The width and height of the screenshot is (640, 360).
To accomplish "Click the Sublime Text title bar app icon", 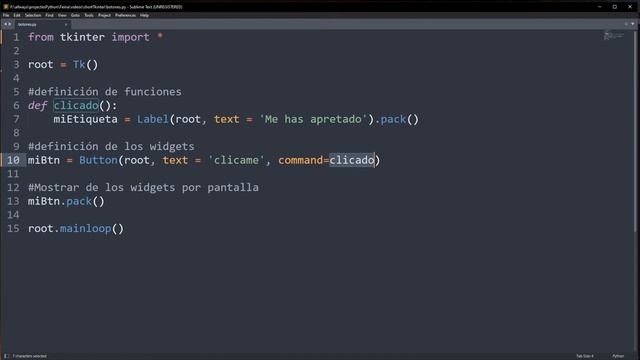I will click(6, 7).
